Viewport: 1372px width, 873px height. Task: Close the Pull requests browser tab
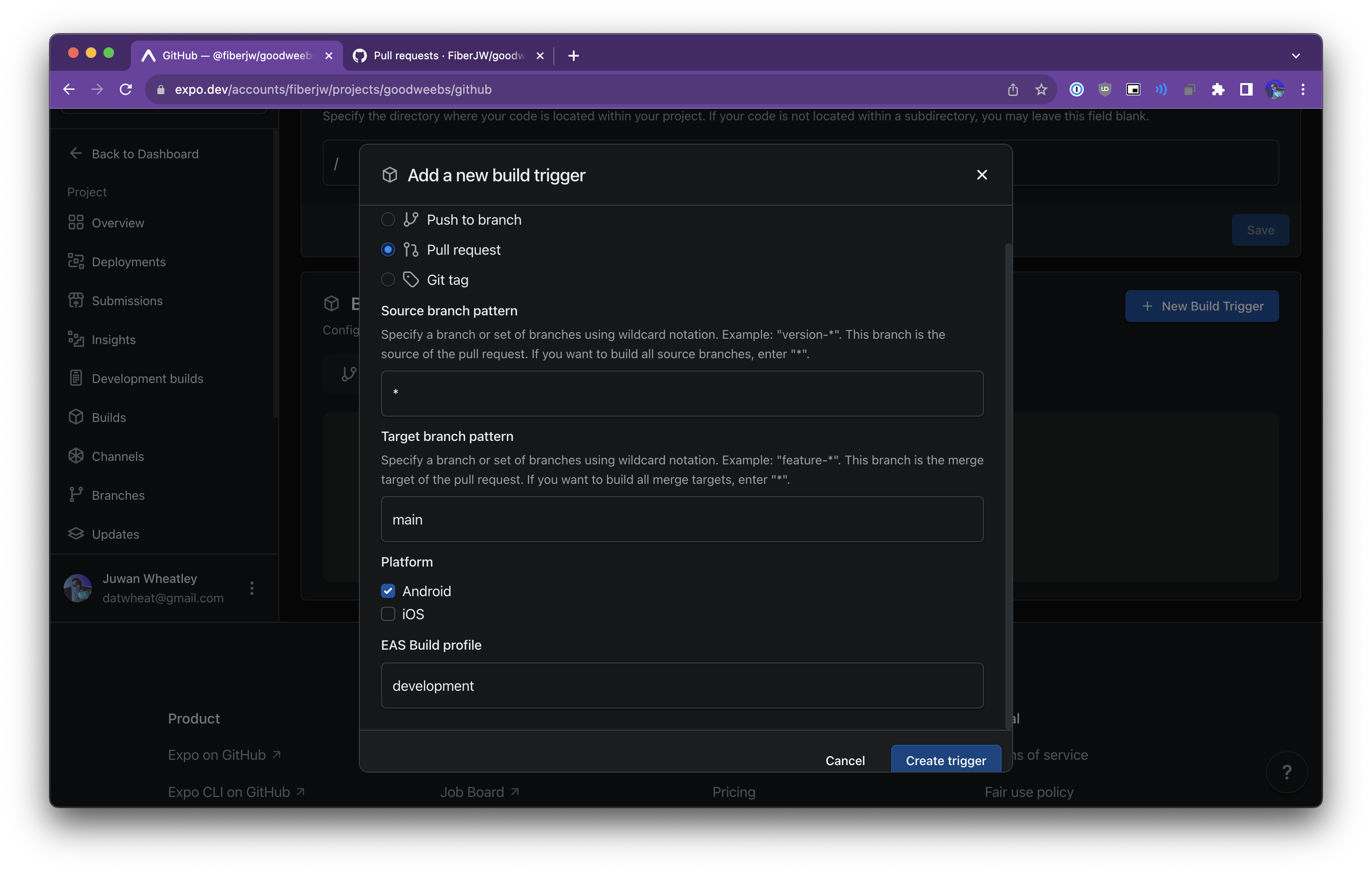point(540,56)
